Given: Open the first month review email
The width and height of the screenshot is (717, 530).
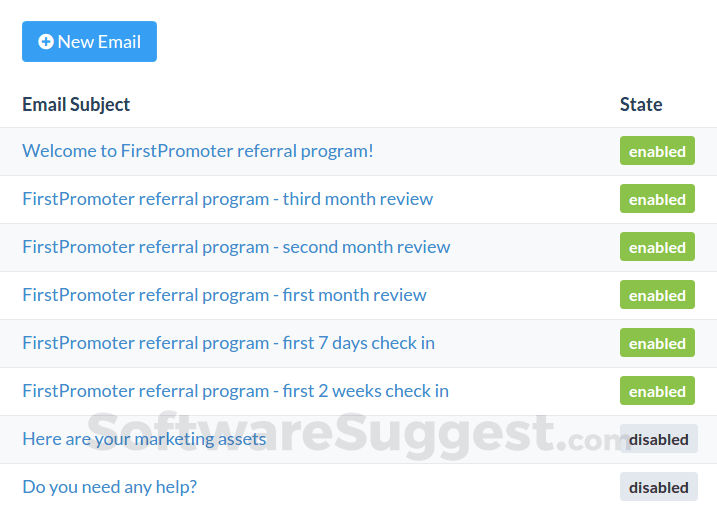Looking at the screenshot, I should click(x=224, y=295).
